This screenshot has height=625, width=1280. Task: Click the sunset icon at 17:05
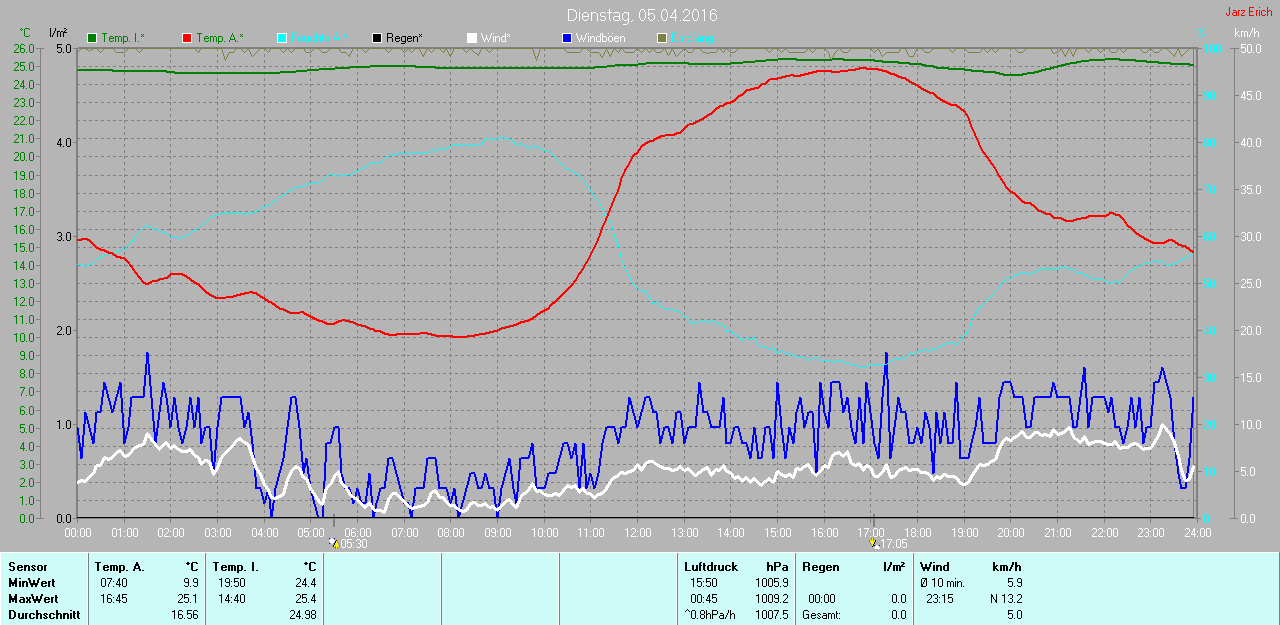tap(873, 543)
